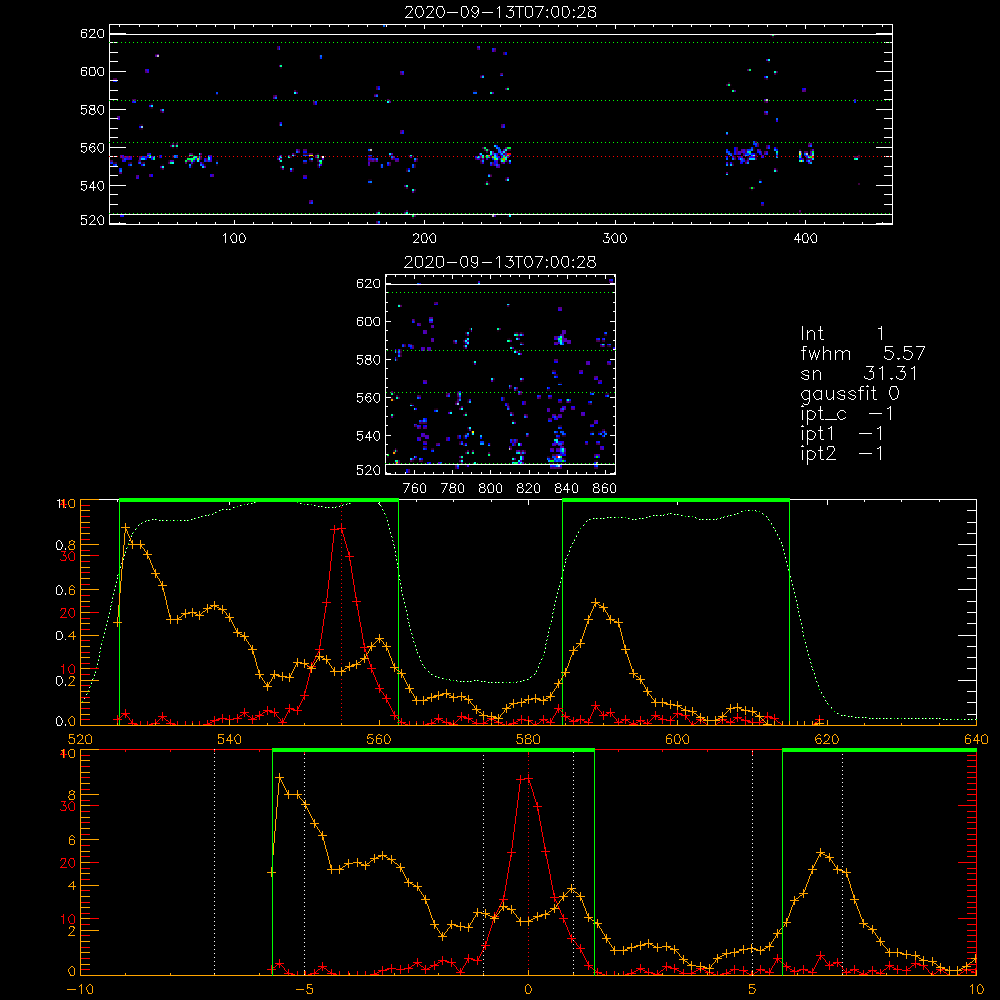
Task: Click orange y-axis label 6 on bottom plot
Action: point(72,841)
